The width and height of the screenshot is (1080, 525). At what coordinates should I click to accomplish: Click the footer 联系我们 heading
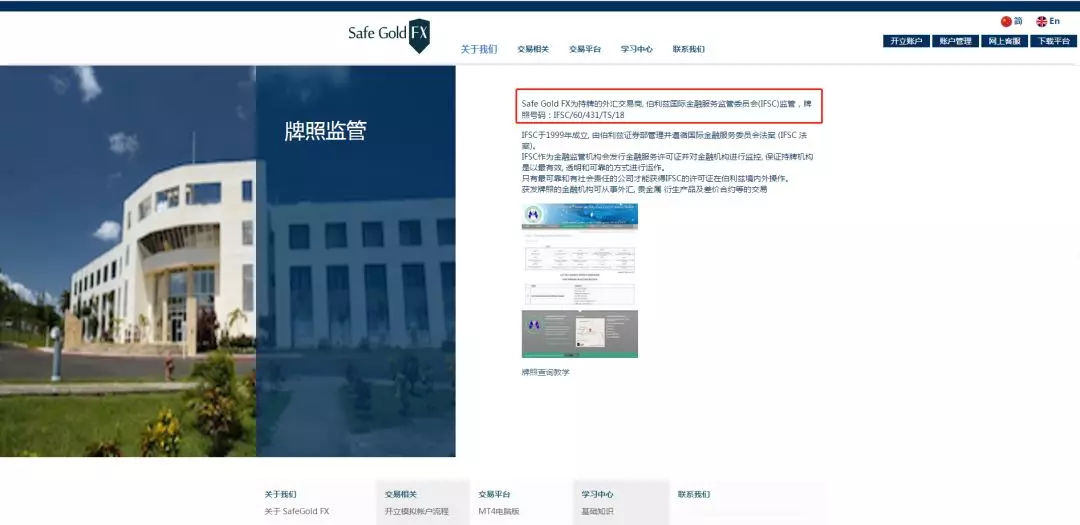coord(694,494)
